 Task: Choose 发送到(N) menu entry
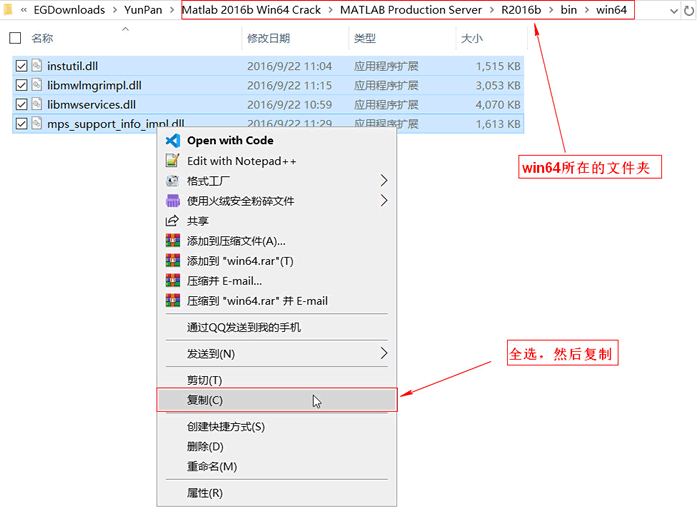(276, 354)
